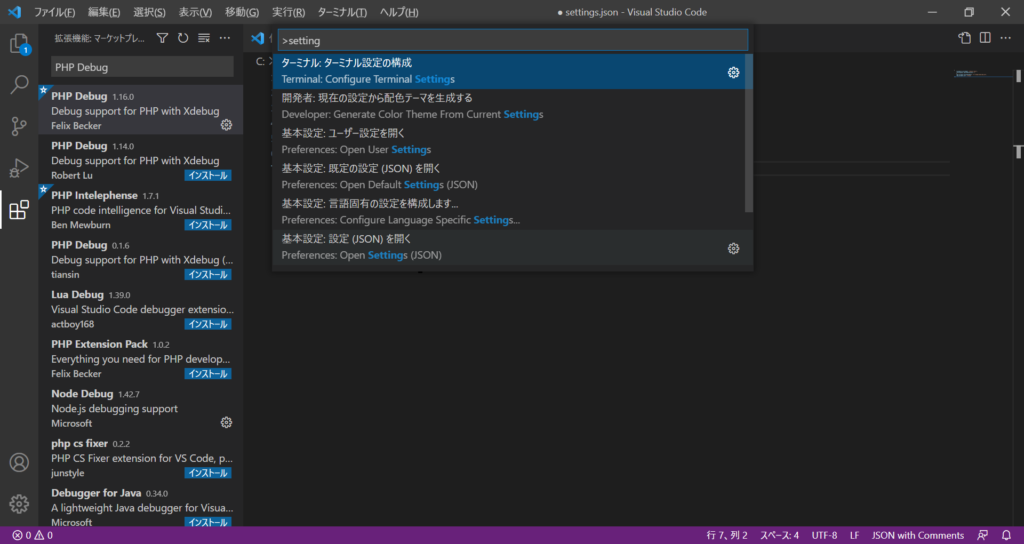1024x544 pixels.
Task: Click the editor minimap
Action: click(982, 74)
